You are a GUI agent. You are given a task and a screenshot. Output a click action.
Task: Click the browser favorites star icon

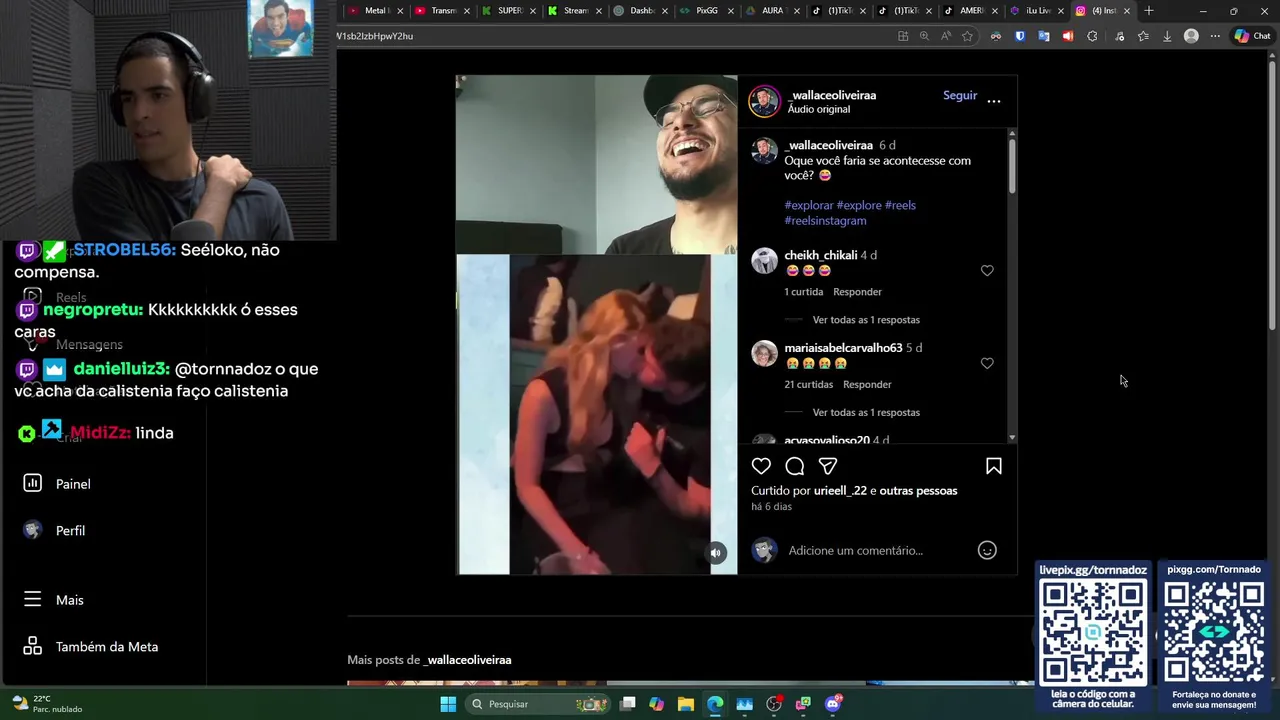967,36
